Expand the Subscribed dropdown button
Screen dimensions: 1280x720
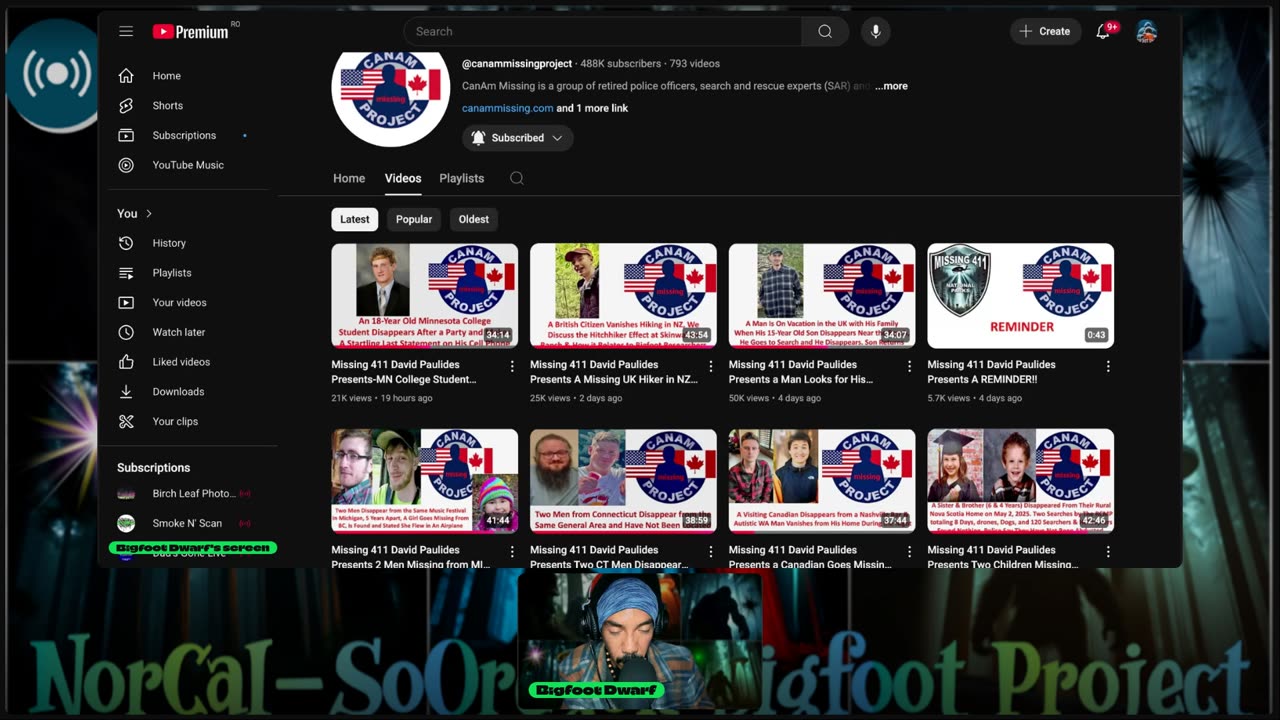tap(517, 138)
